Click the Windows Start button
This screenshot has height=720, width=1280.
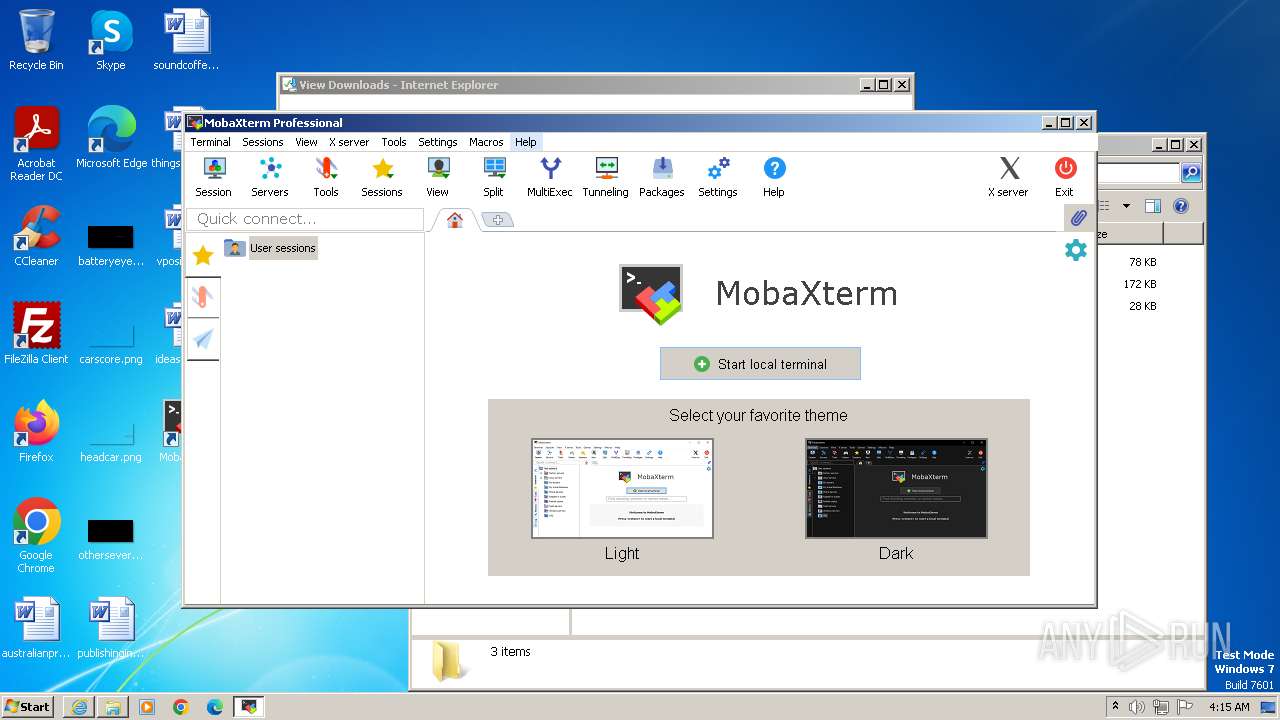point(28,706)
